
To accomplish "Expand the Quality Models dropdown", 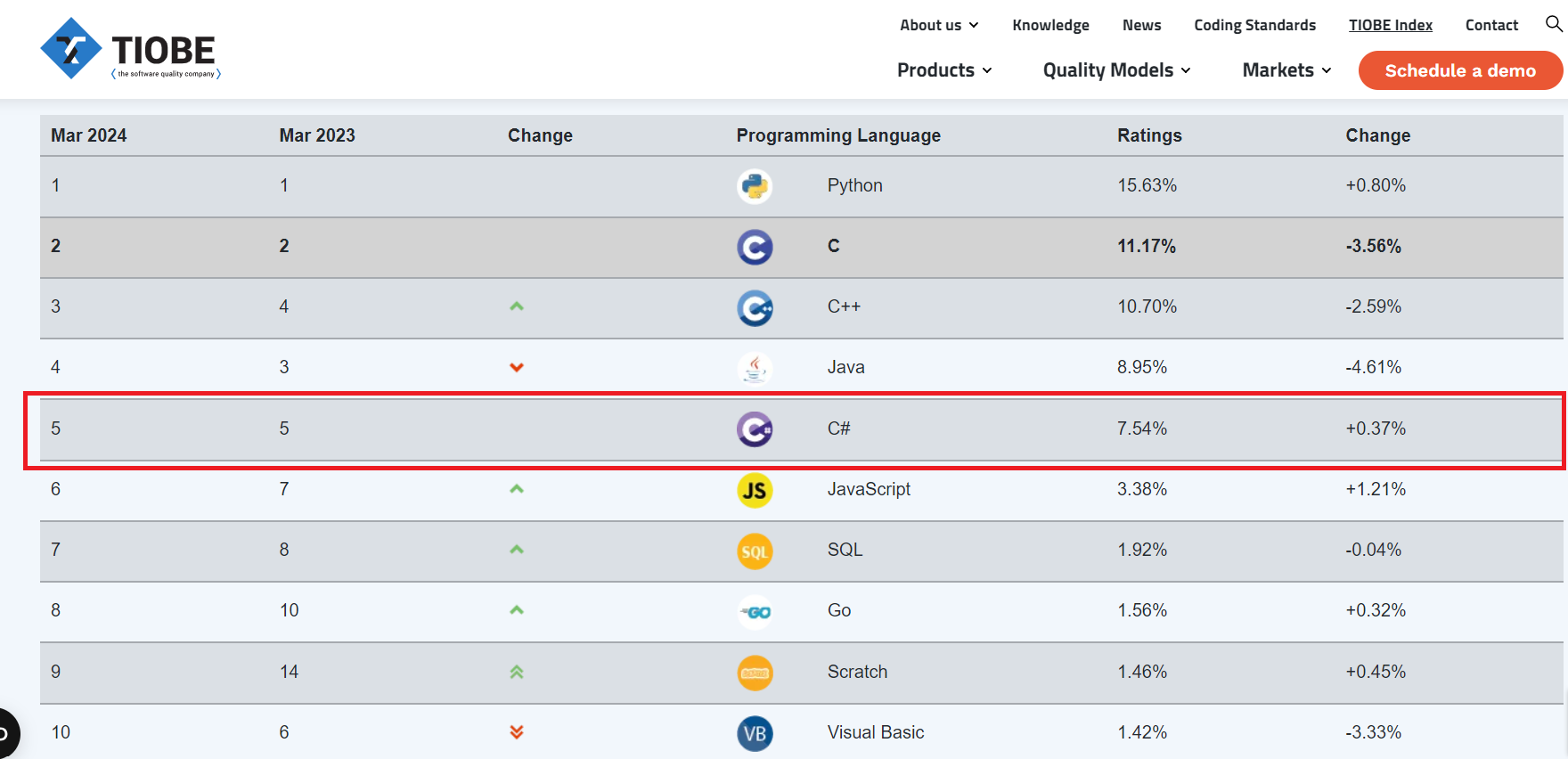I will pyautogui.click(x=1116, y=69).
